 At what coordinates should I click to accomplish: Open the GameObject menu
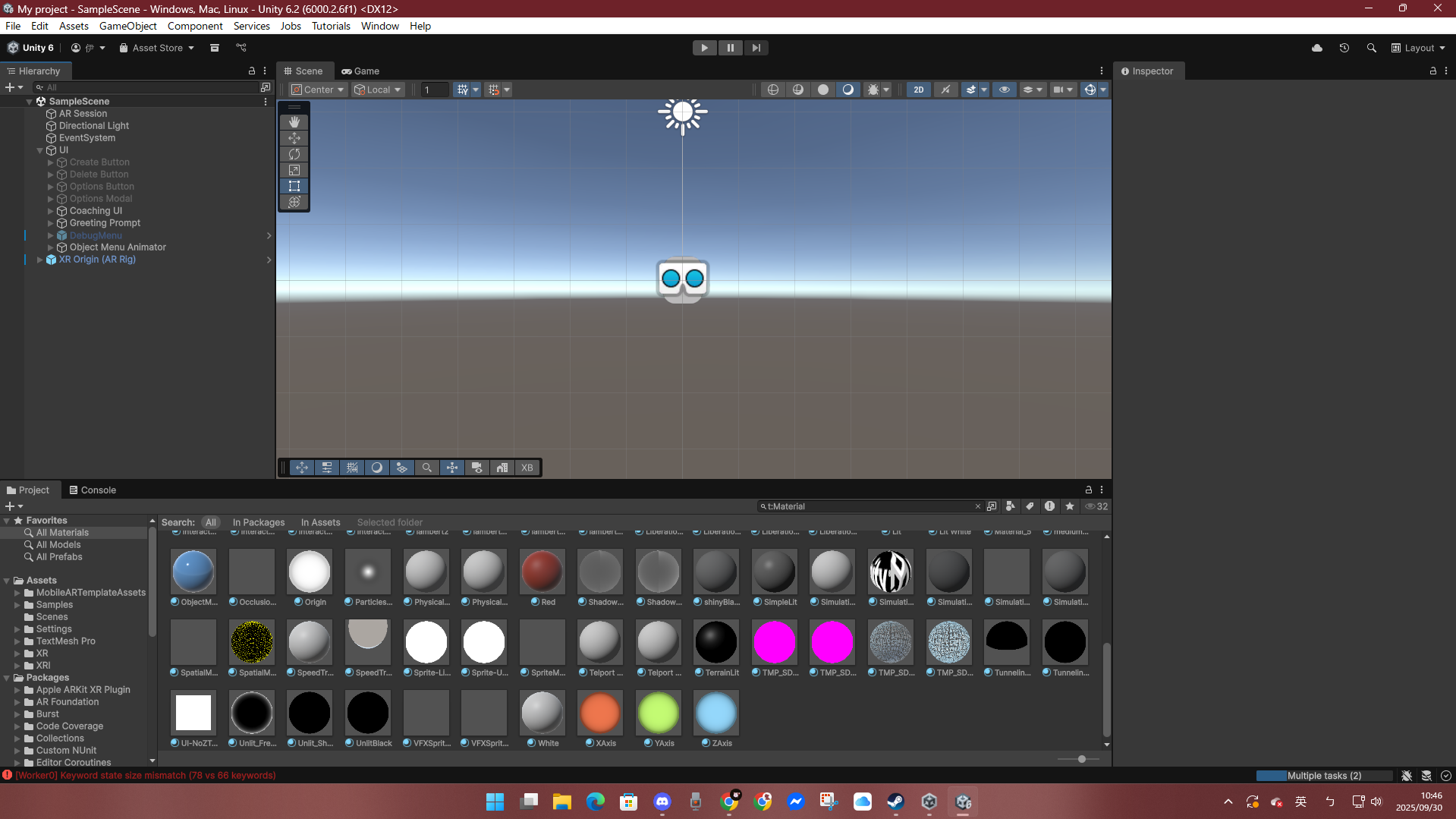pos(127,26)
